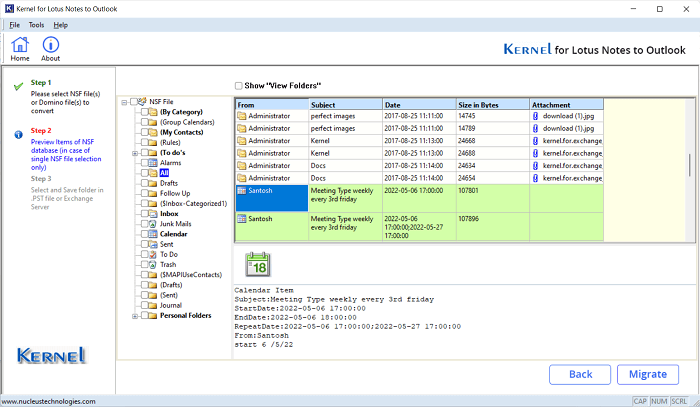Image resolution: width=700 pixels, height=407 pixels.
Task: Check the (Group Calendars) folder checkbox
Action: pyautogui.click(x=145, y=122)
